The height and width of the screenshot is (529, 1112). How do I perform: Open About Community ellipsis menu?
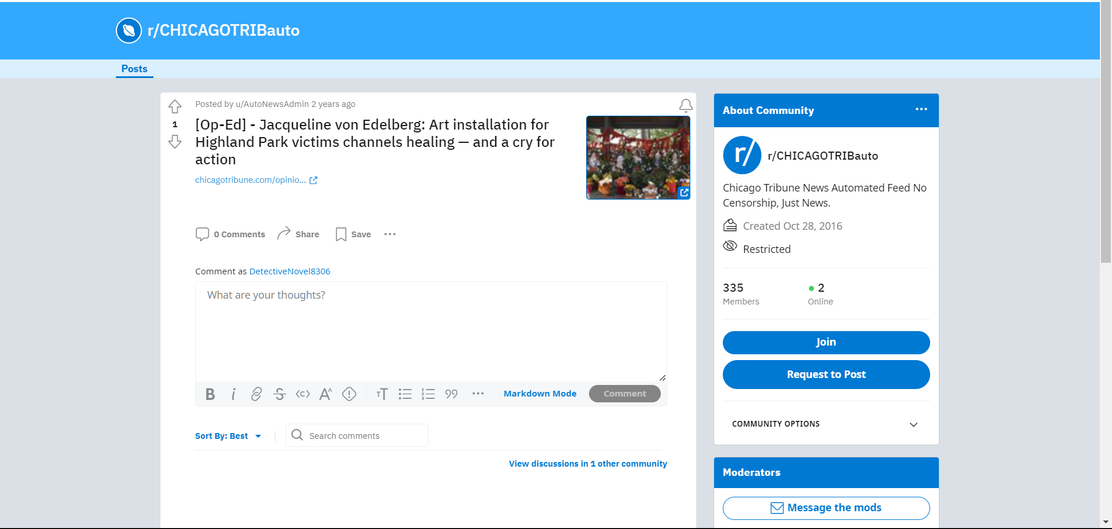pos(921,109)
